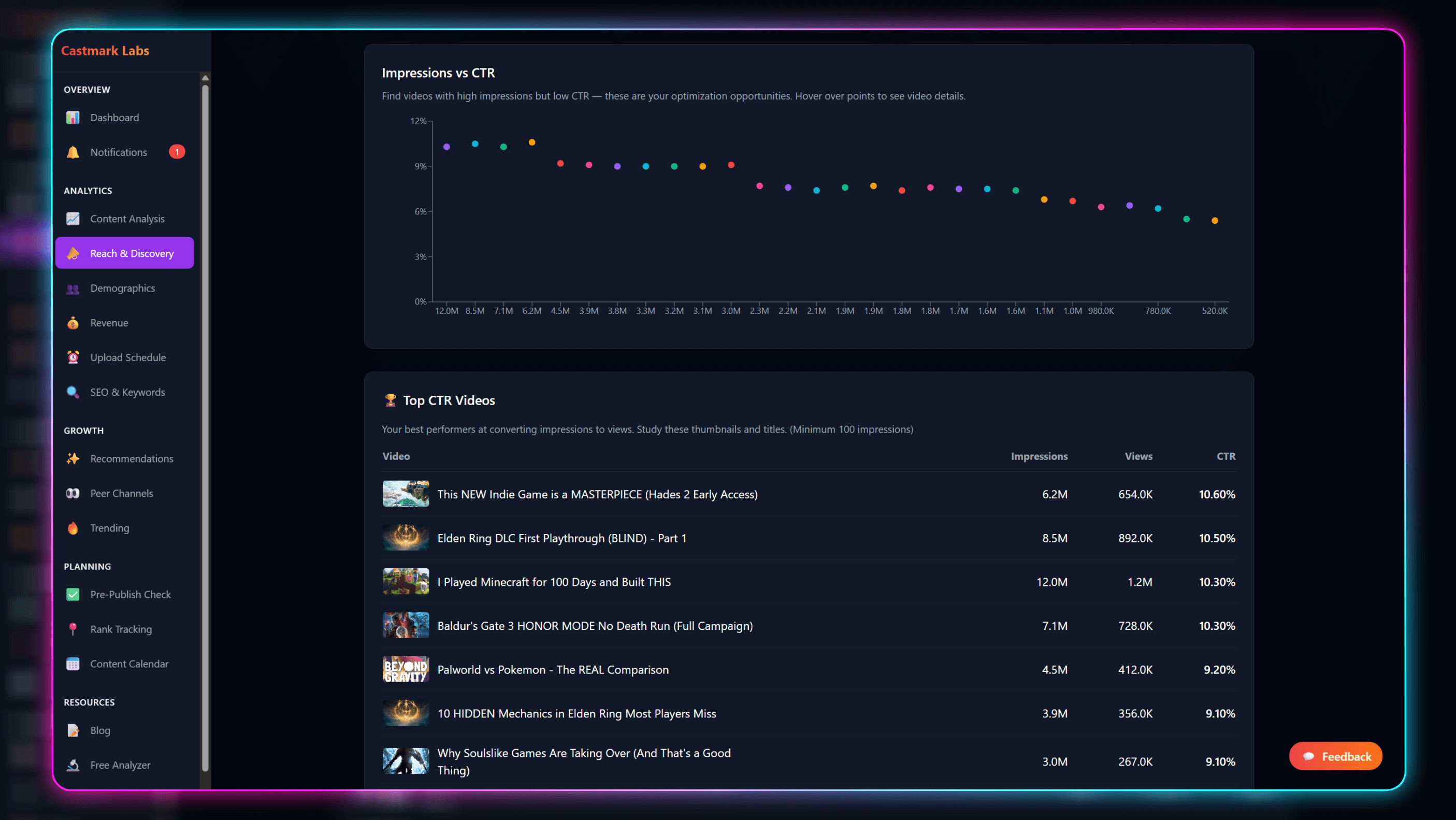Click the Free Analyzer microscope icon
The image size is (1456, 820).
coord(73,765)
